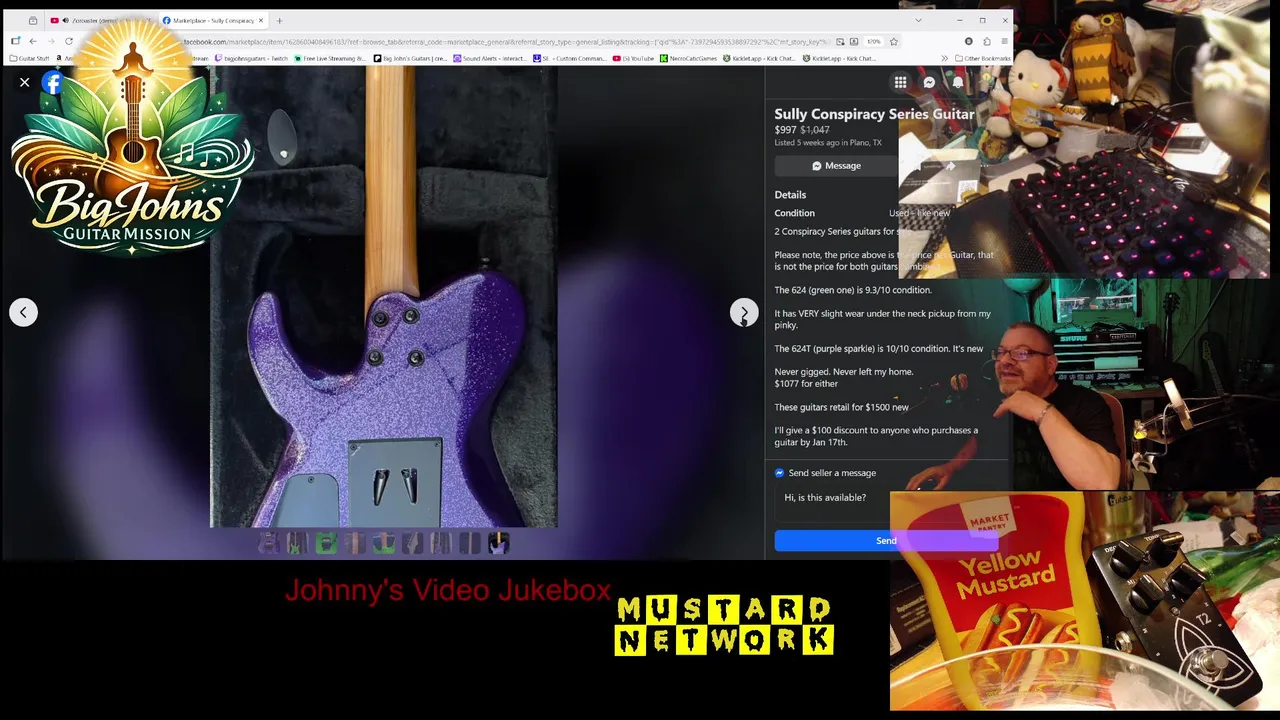The height and width of the screenshot is (720, 1280).
Task: Open the Messenger icon in header
Action: pos(929,82)
